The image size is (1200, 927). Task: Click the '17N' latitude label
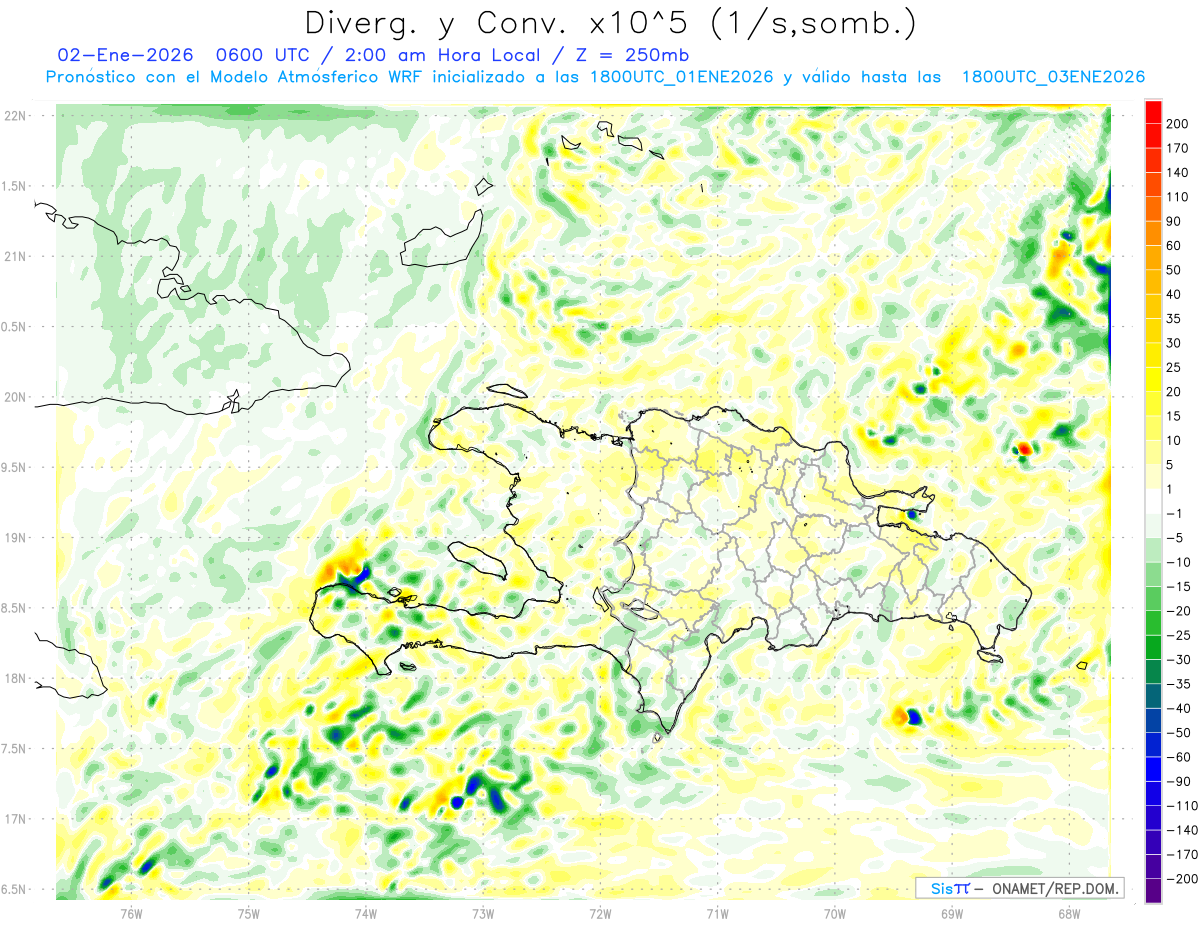pos(15,820)
